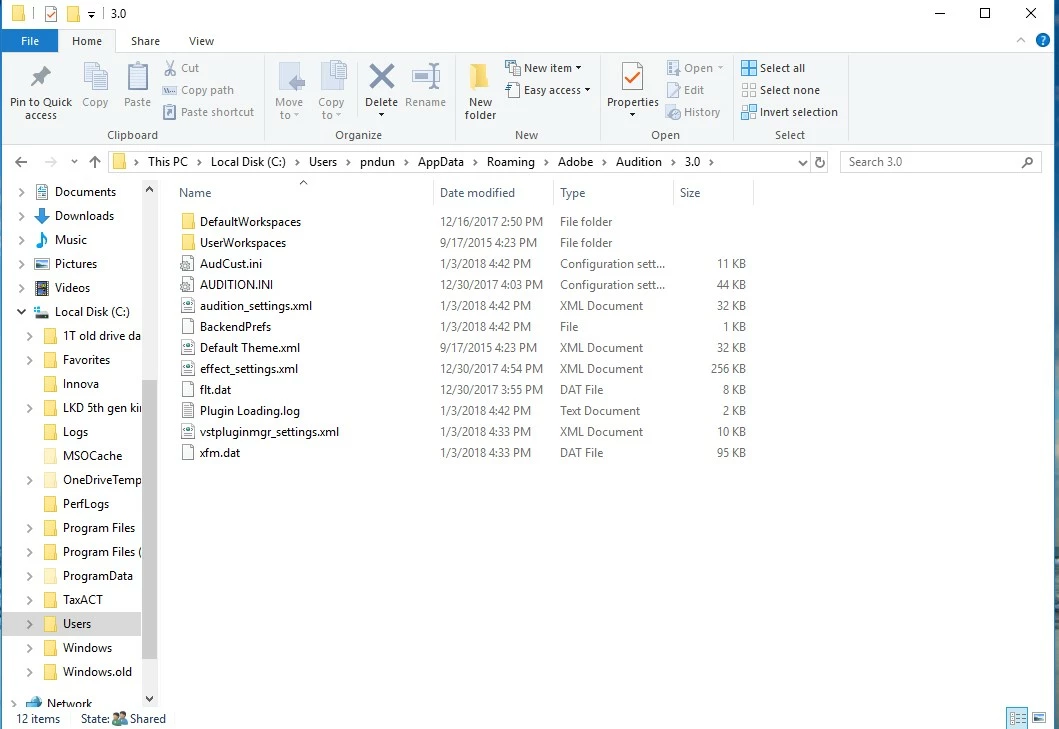
Task: Sort by Date modified column
Action: coord(493,193)
